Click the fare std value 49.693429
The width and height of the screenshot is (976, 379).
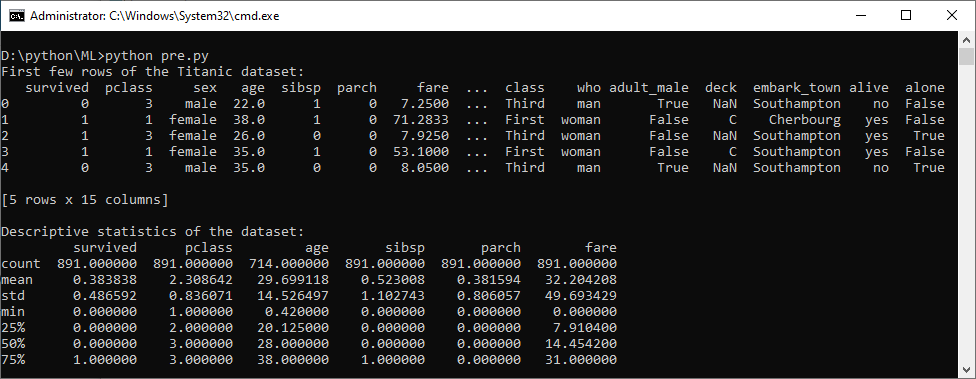coord(580,296)
